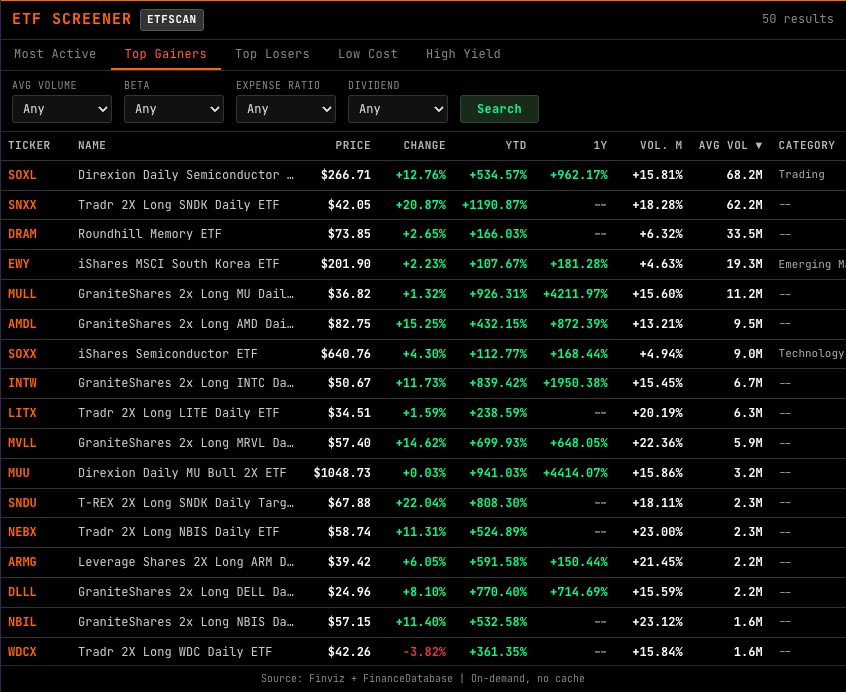Open the NBIL ticker link
846x692 pixels.
[x=22, y=621]
